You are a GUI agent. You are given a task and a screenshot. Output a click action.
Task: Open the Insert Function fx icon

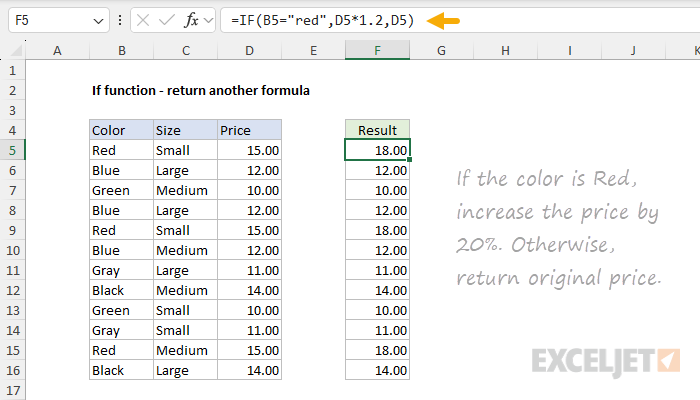(x=191, y=20)
